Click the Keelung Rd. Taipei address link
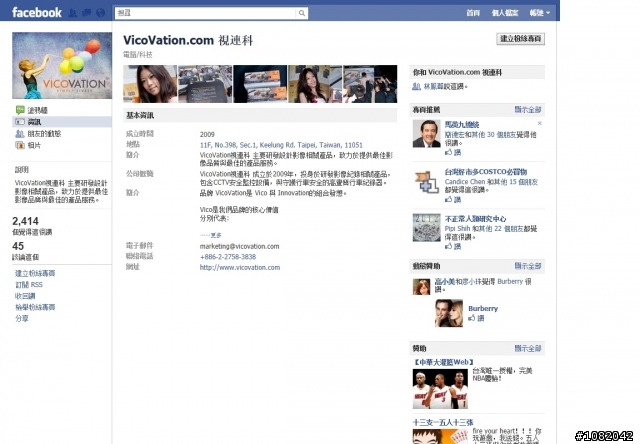 pos(281,145)
